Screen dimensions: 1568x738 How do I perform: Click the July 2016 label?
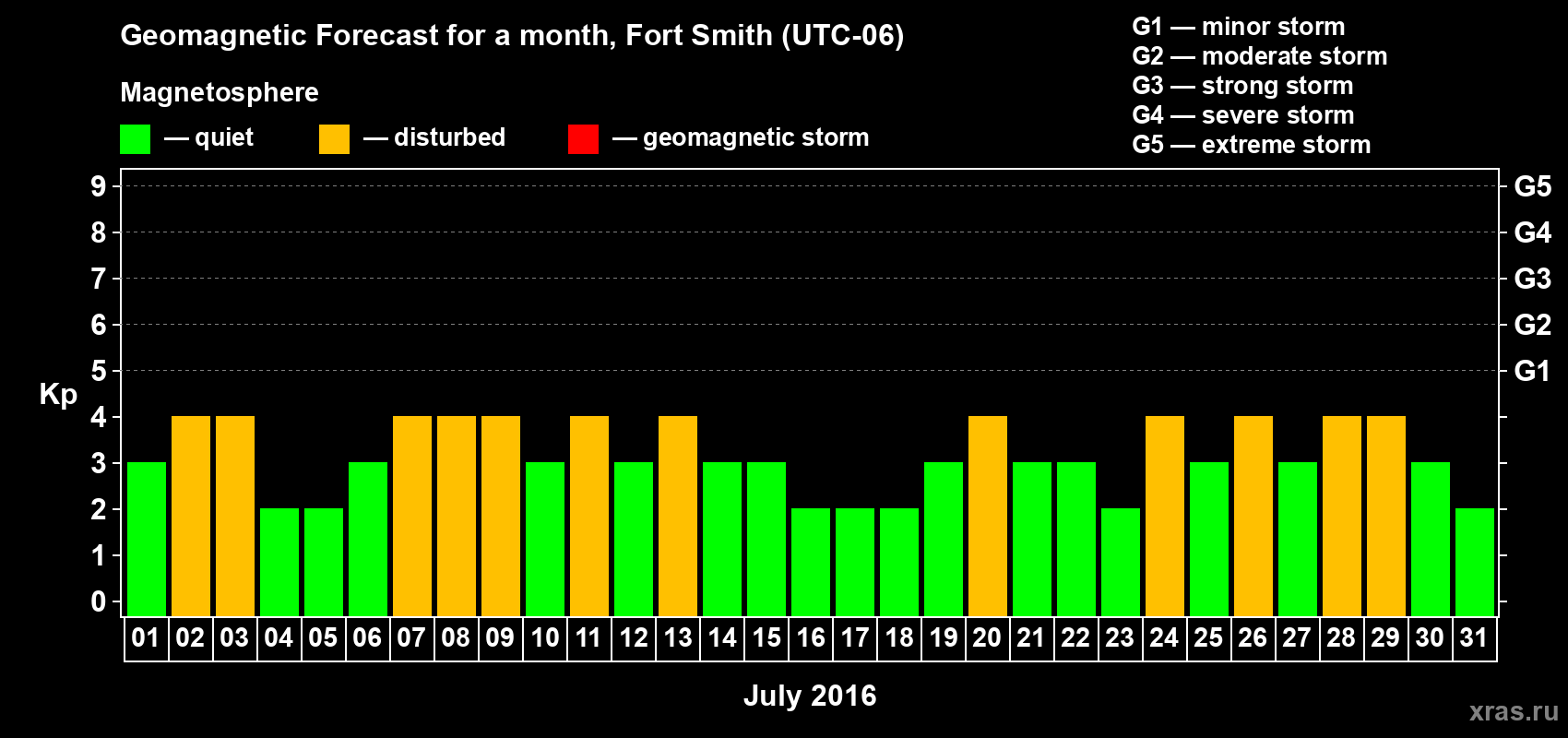[810, 696]
